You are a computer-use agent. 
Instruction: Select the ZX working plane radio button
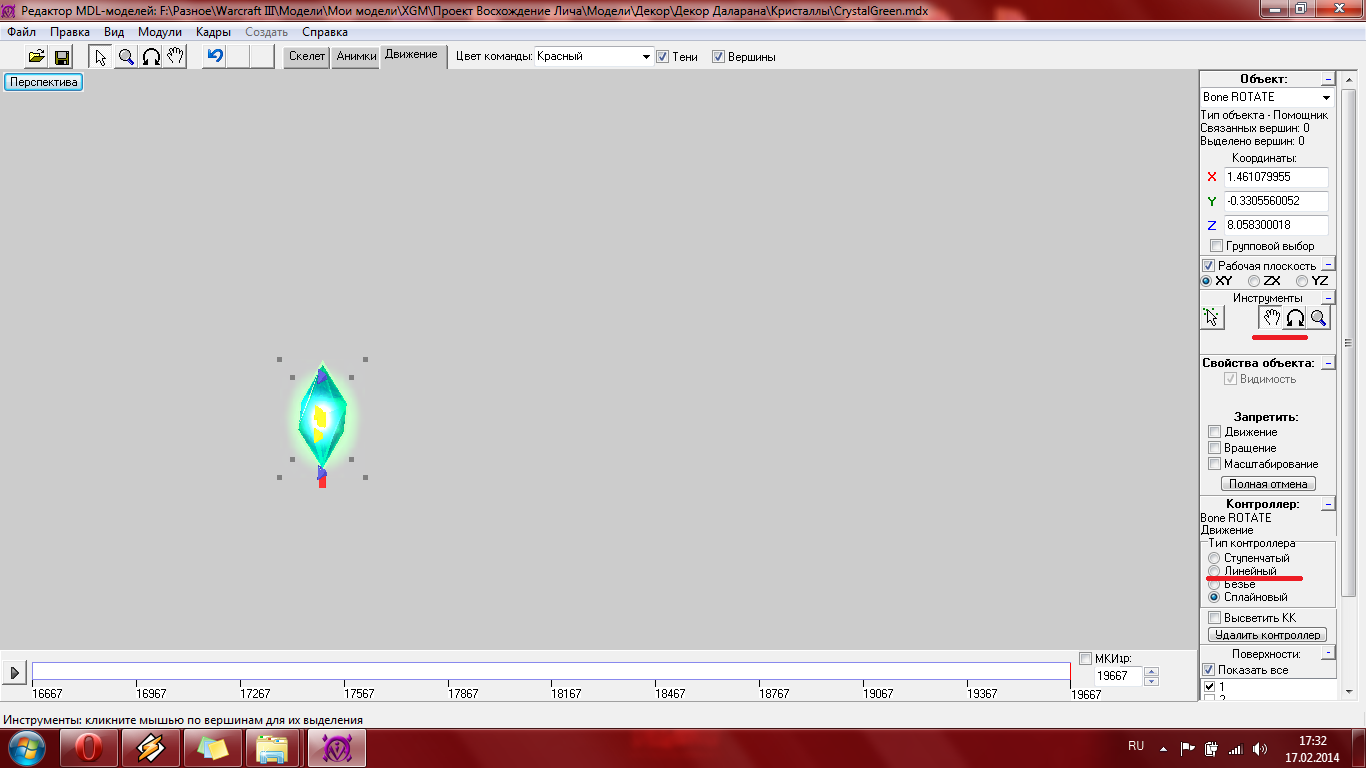1254,281
